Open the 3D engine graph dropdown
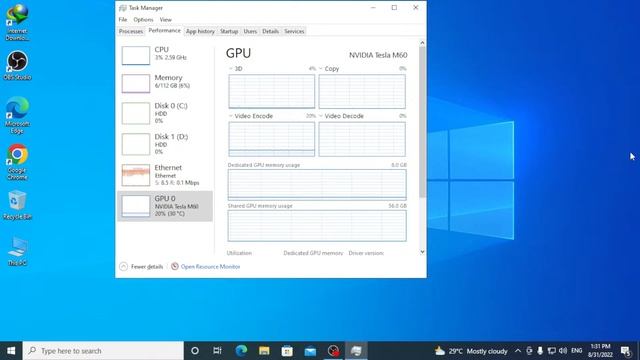640x360 pixels. pos(231,69)
